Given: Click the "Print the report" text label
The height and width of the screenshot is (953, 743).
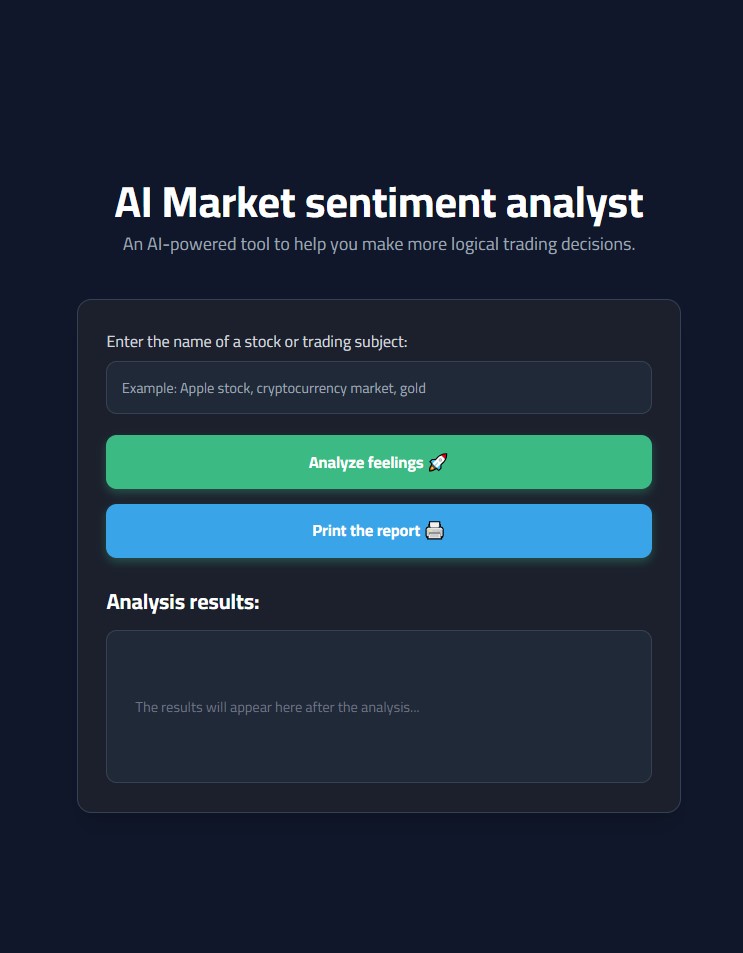Looking at the screenshot, I should click(x=366, y=531).
